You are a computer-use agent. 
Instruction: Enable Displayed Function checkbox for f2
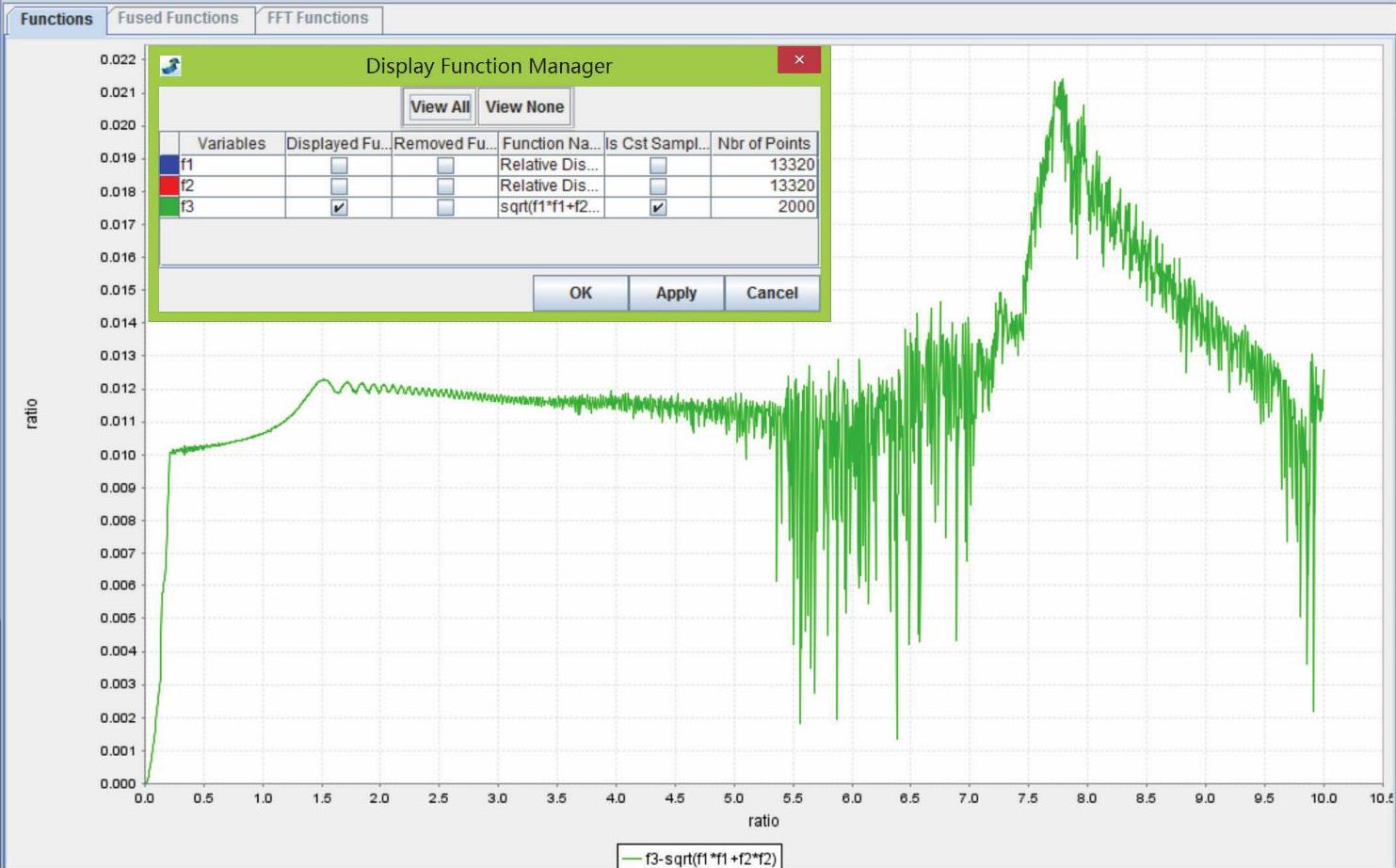(339, 186)
